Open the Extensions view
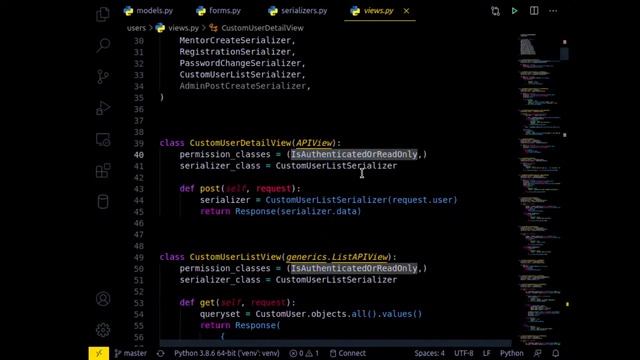Viewport: 640px width, 360px height. coord(103,171)
